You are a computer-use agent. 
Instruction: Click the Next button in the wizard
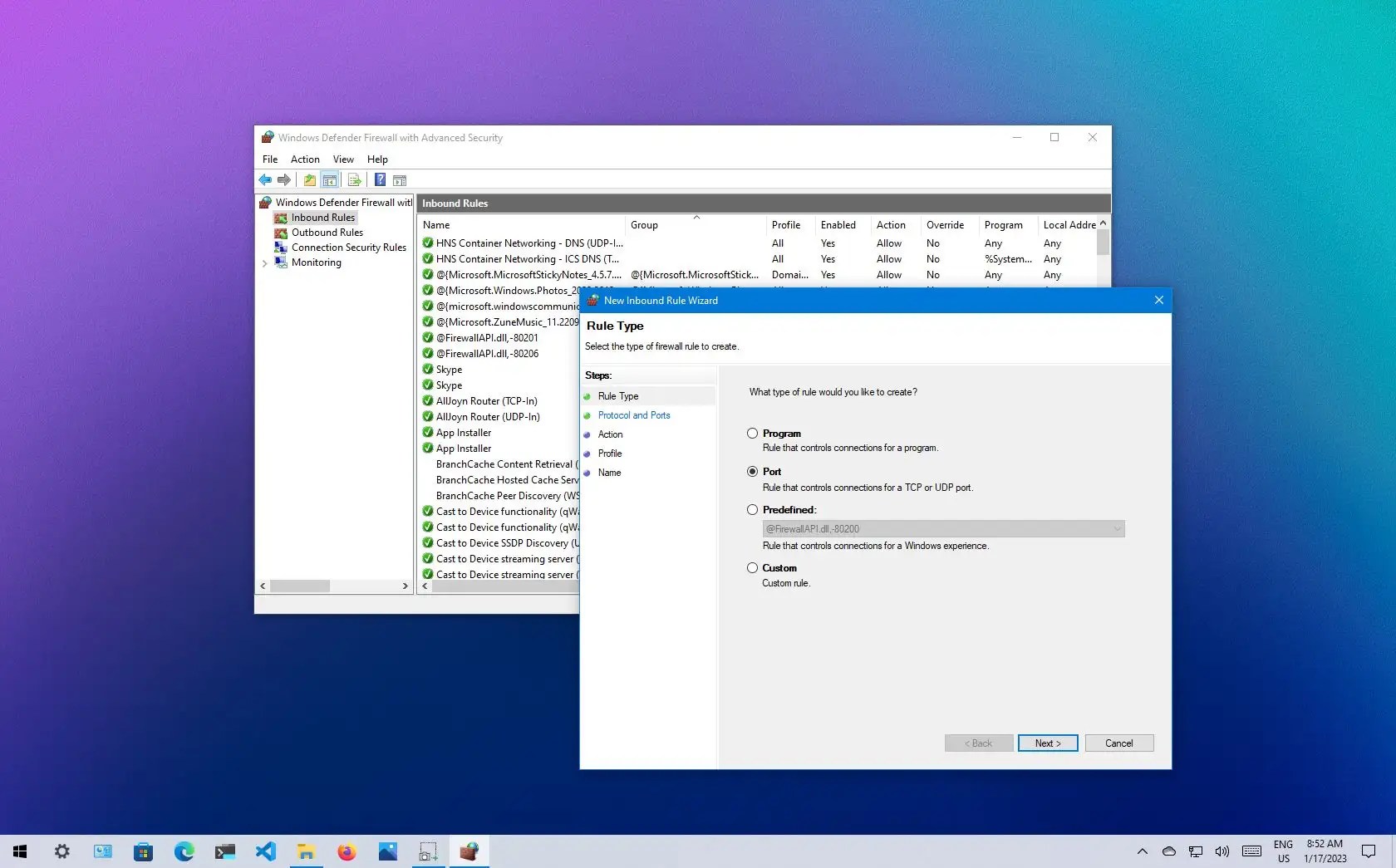pyautogui.click(x=1047, y=743)
